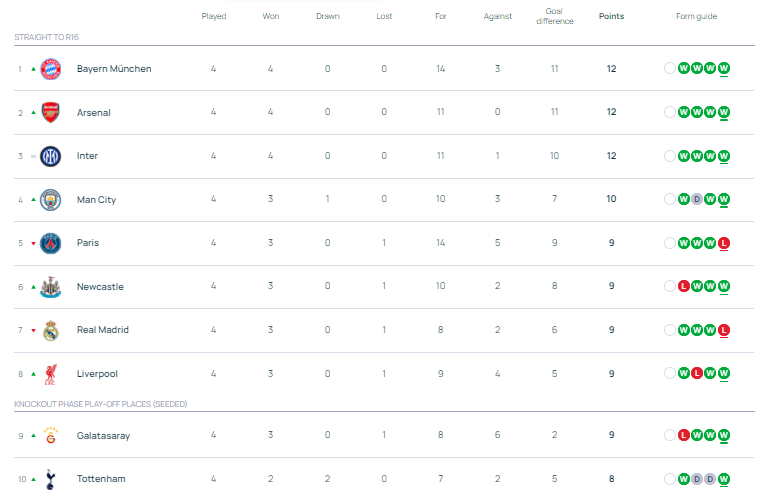
Task: Select the Real Madrid crest
Action: coord(51,330)
